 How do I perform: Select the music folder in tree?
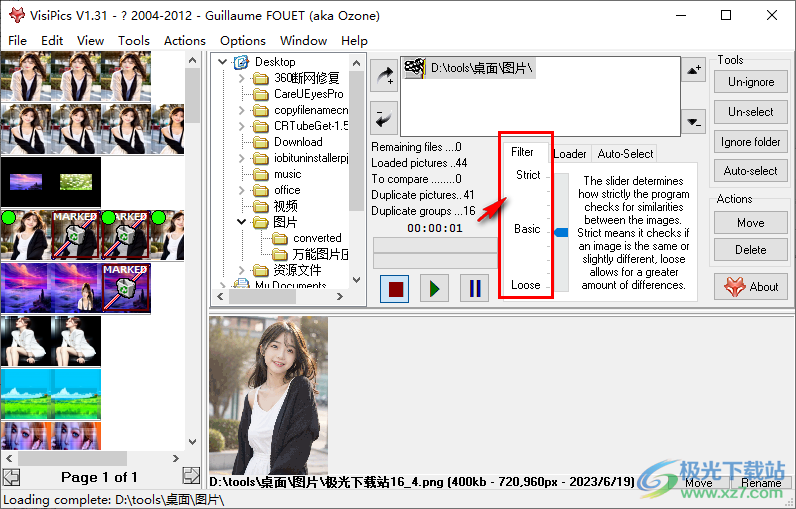click(x=287, y=174)
